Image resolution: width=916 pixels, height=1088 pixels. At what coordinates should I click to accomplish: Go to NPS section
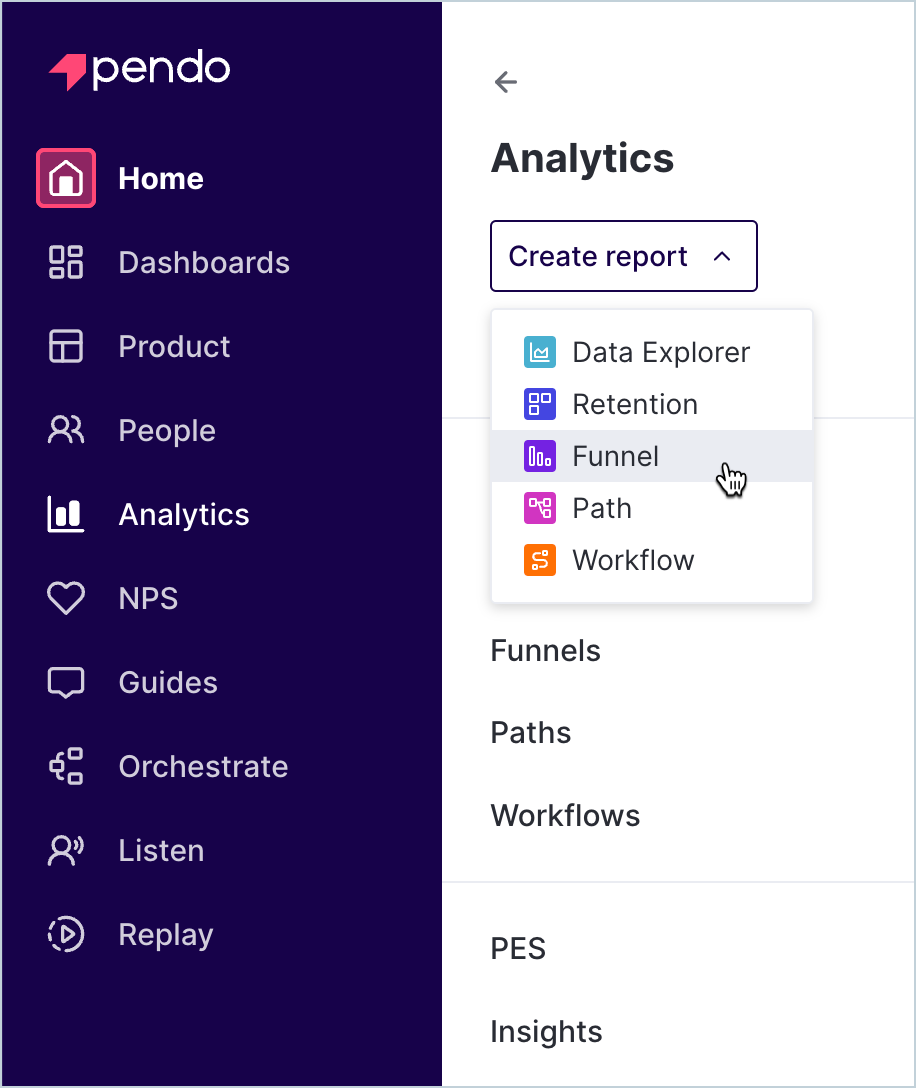[149, 599]
